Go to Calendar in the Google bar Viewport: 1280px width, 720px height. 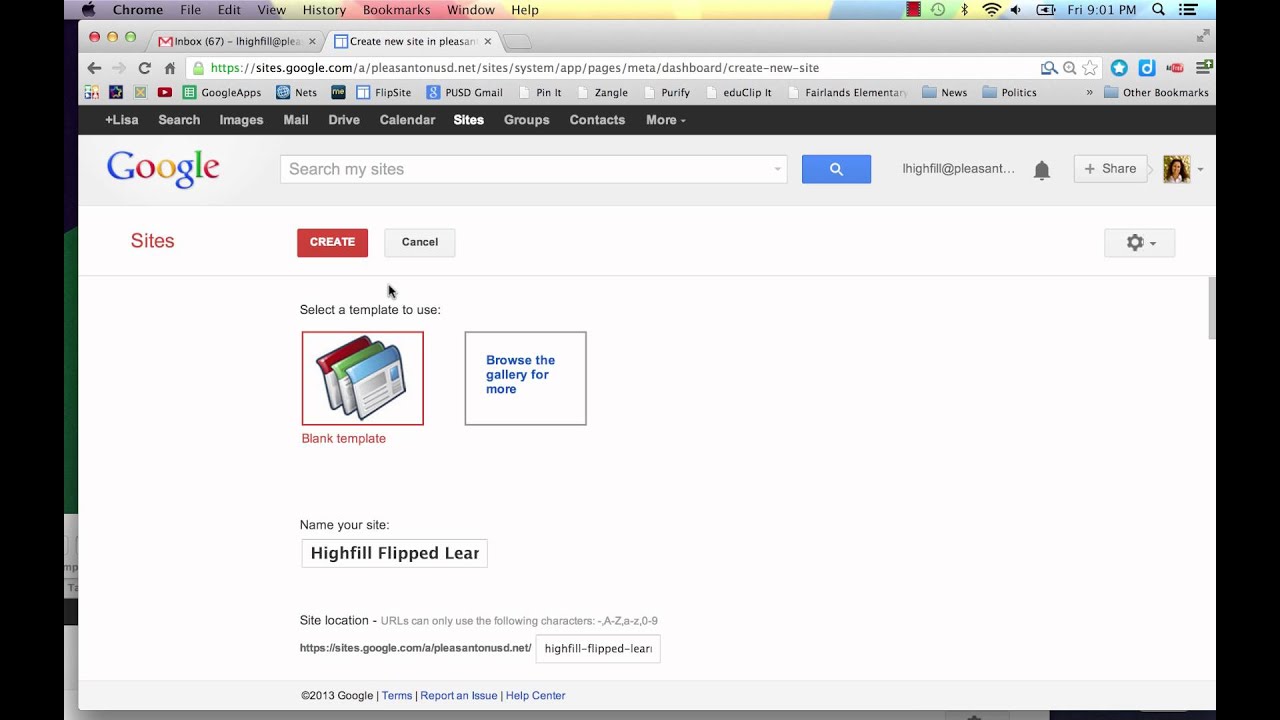pyautogui.click(x=407, y=120)
